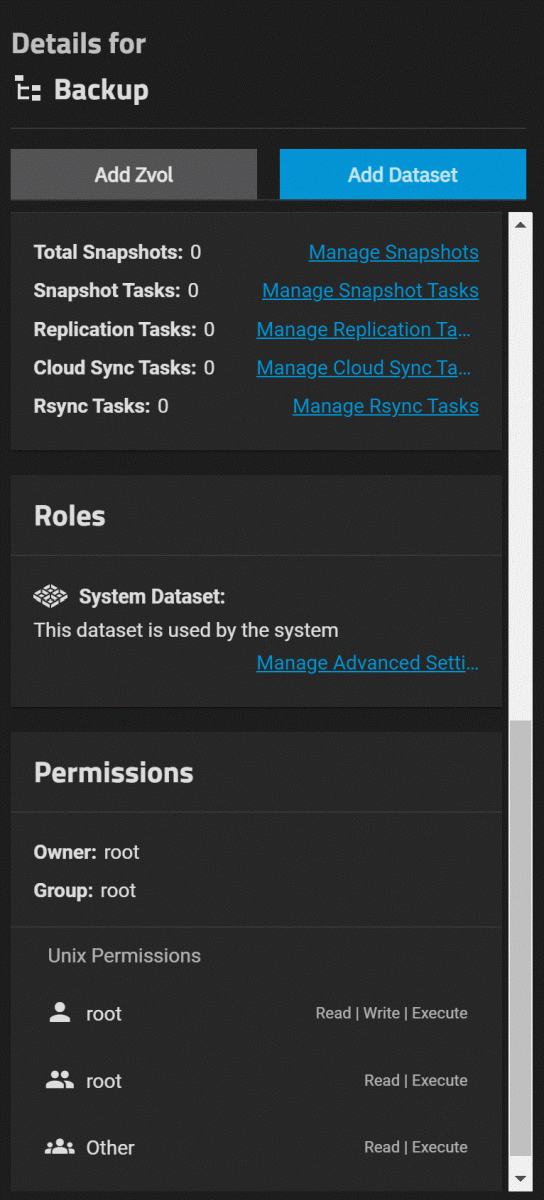
Task: Click the scrollbar up arrow
Action: [x=520, y=224]
